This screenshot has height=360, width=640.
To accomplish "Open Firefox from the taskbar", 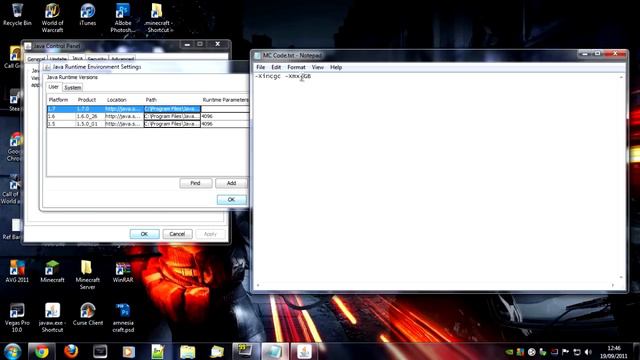I will coord(71,351).
